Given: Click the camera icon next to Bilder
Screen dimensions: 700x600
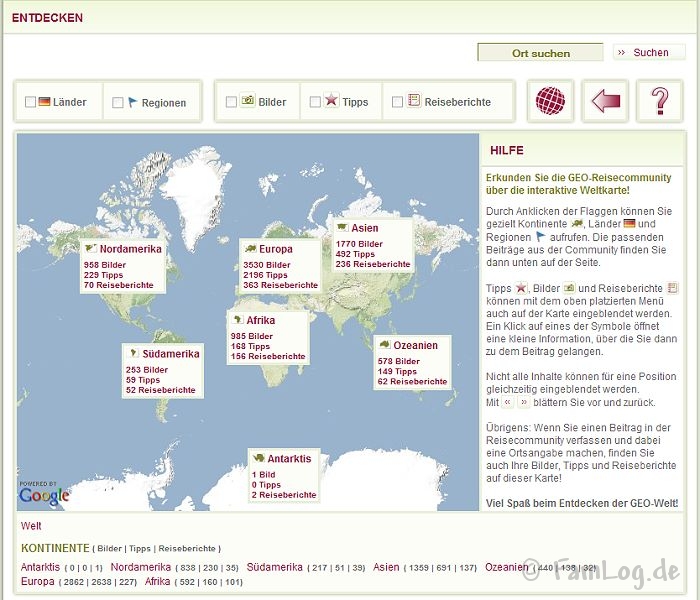Looking at the screenshot, I should coord(248,100).
